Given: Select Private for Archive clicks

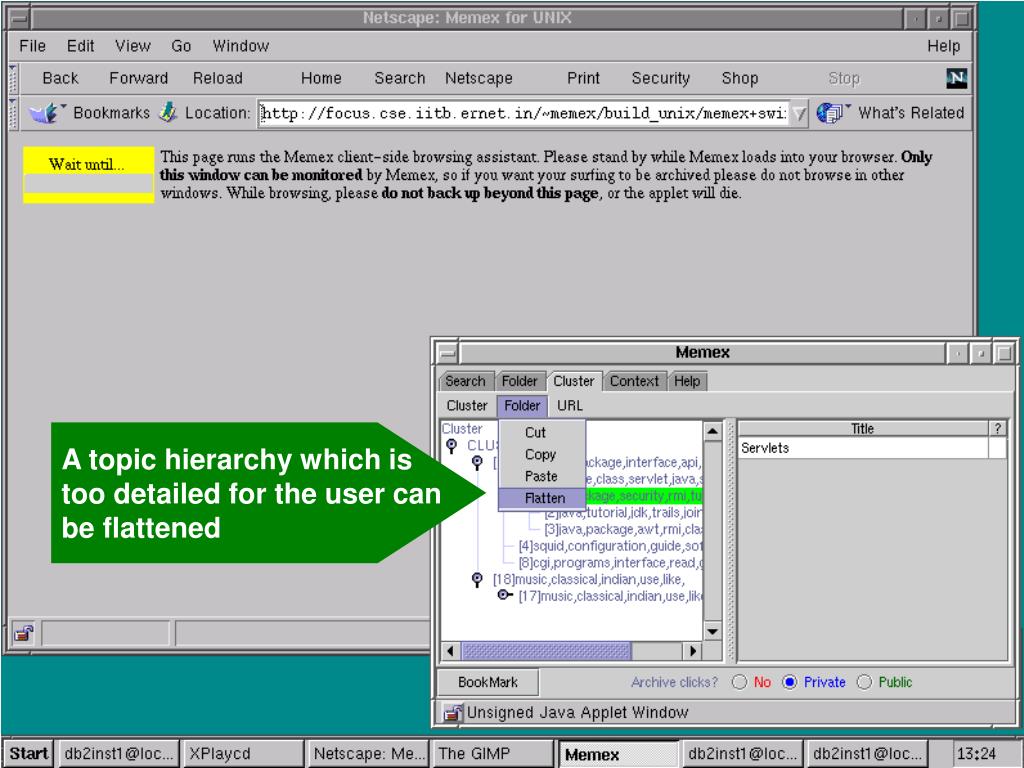Looking at the screenshot, I should pos(790,682).
